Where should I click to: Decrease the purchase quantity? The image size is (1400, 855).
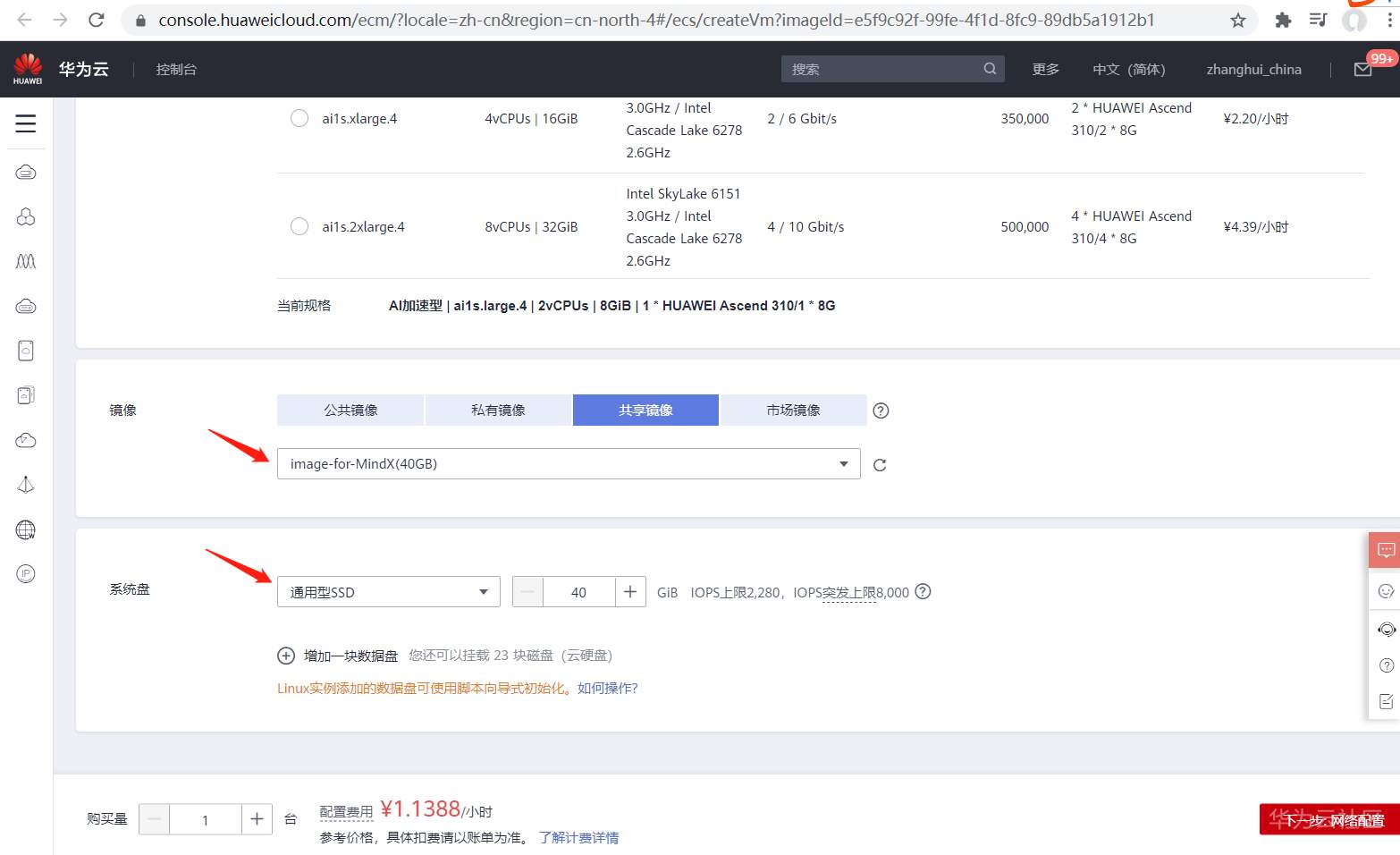coord(155,819)
